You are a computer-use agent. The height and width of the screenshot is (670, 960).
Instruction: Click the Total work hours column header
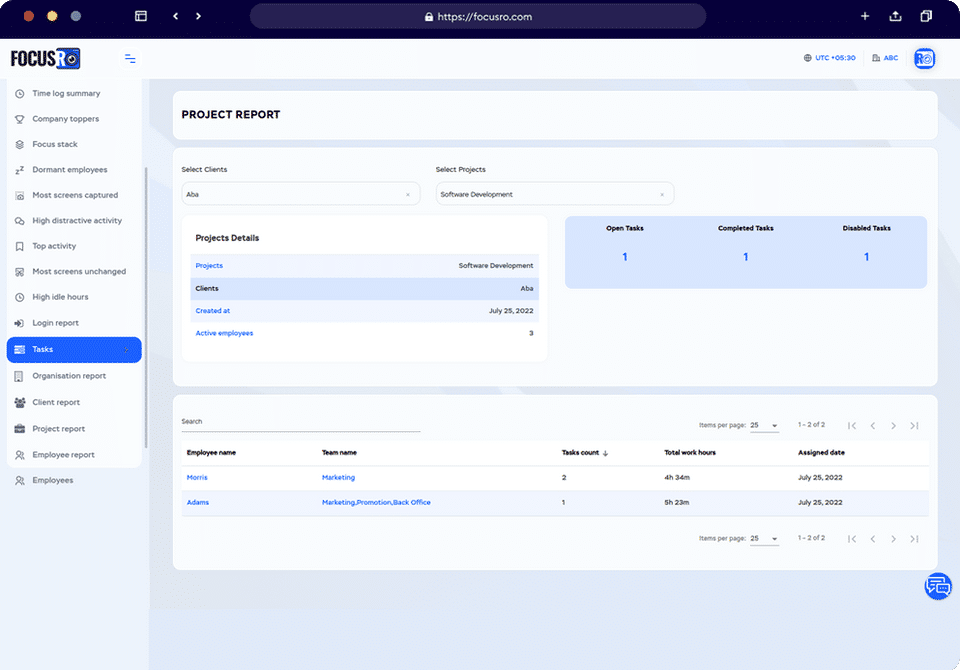point(690,453)
